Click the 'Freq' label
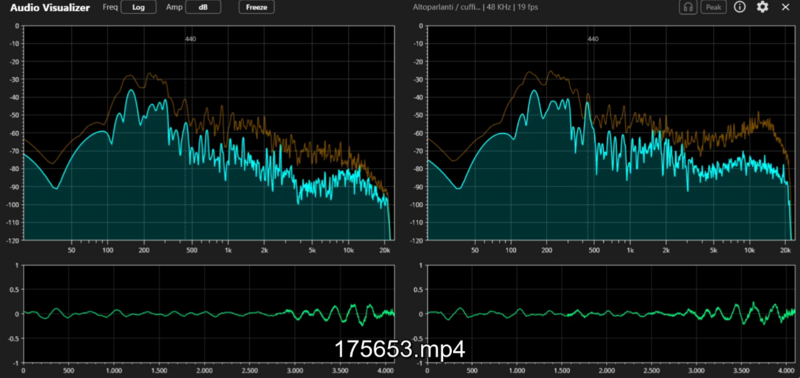800x378 pixels. (109, 8)
